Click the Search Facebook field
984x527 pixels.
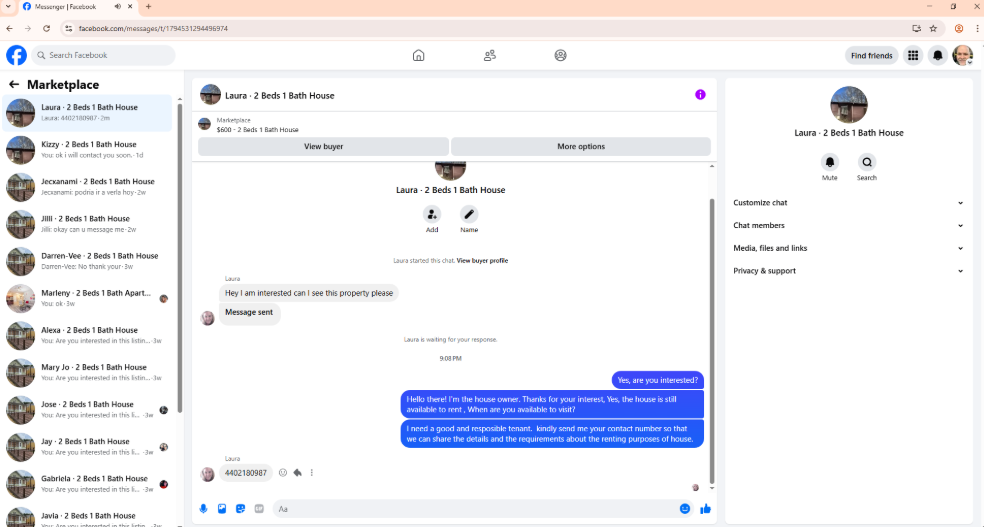tap(104, 55)
